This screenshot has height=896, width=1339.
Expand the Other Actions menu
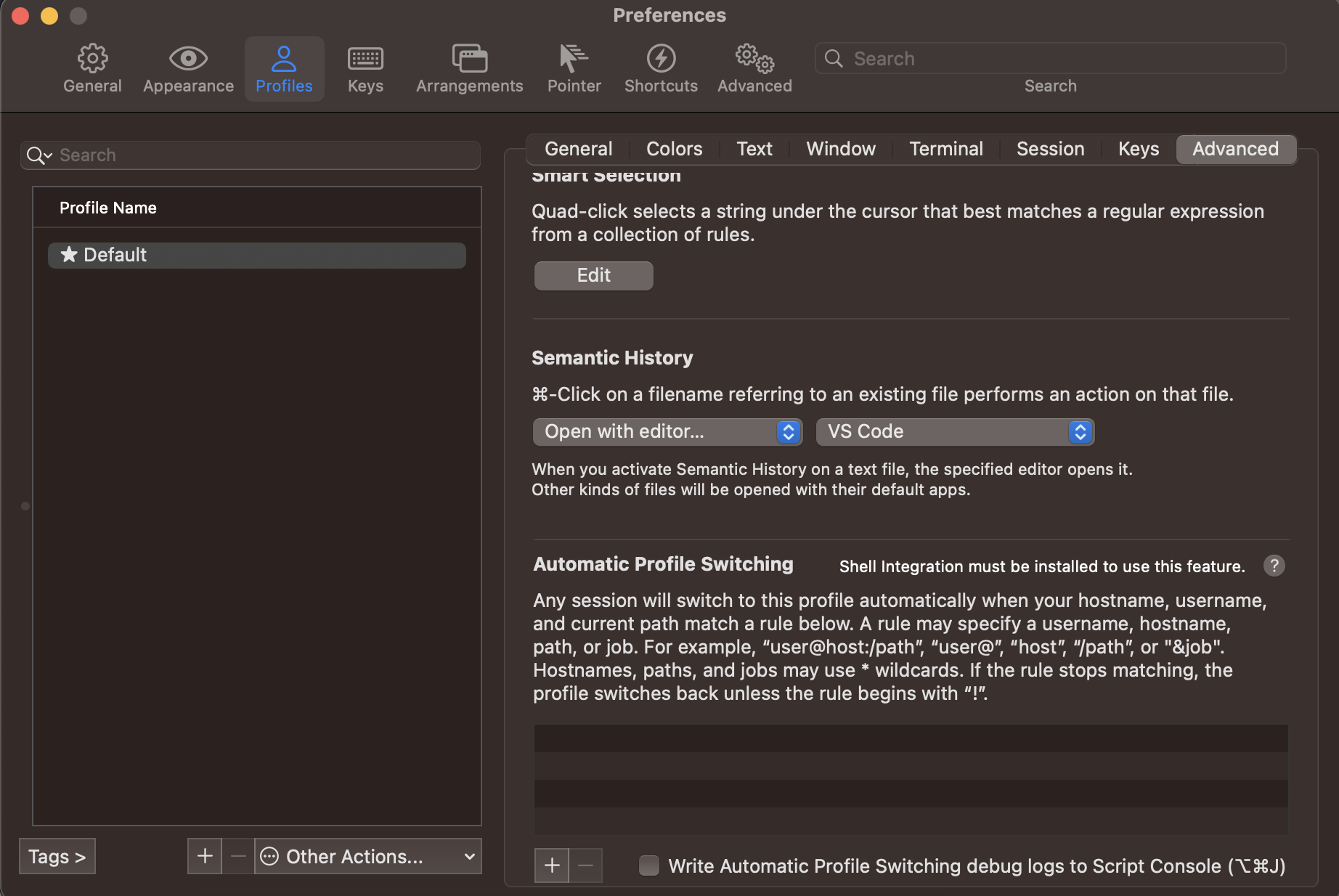point(368,856)
